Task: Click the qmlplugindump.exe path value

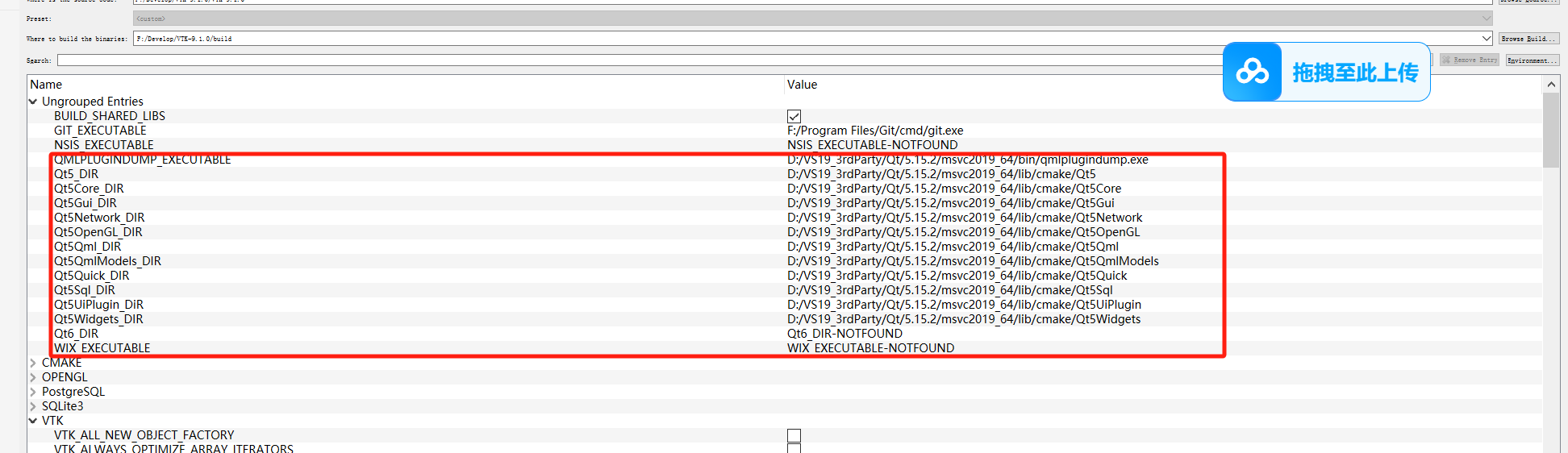Action: 968,160
